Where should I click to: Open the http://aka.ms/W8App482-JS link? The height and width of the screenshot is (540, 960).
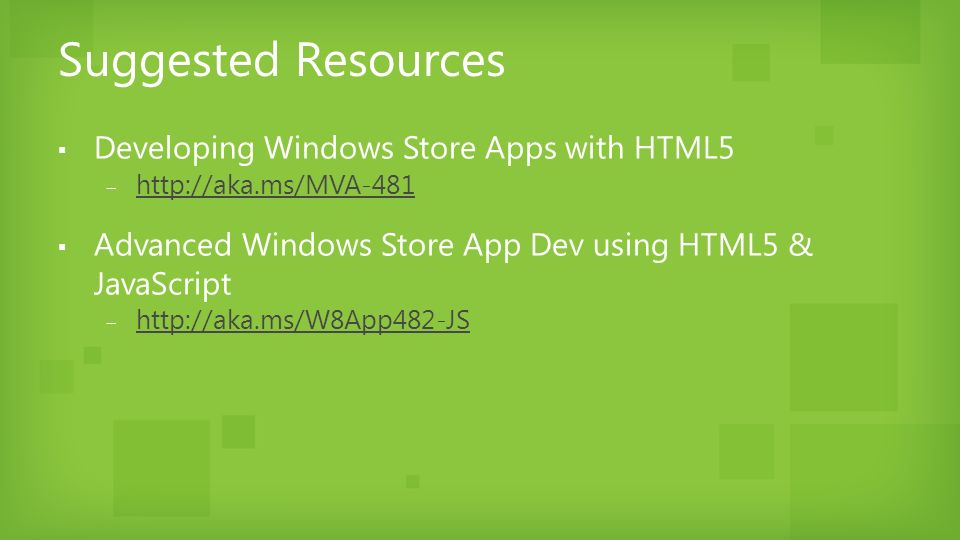pos(303,320)
